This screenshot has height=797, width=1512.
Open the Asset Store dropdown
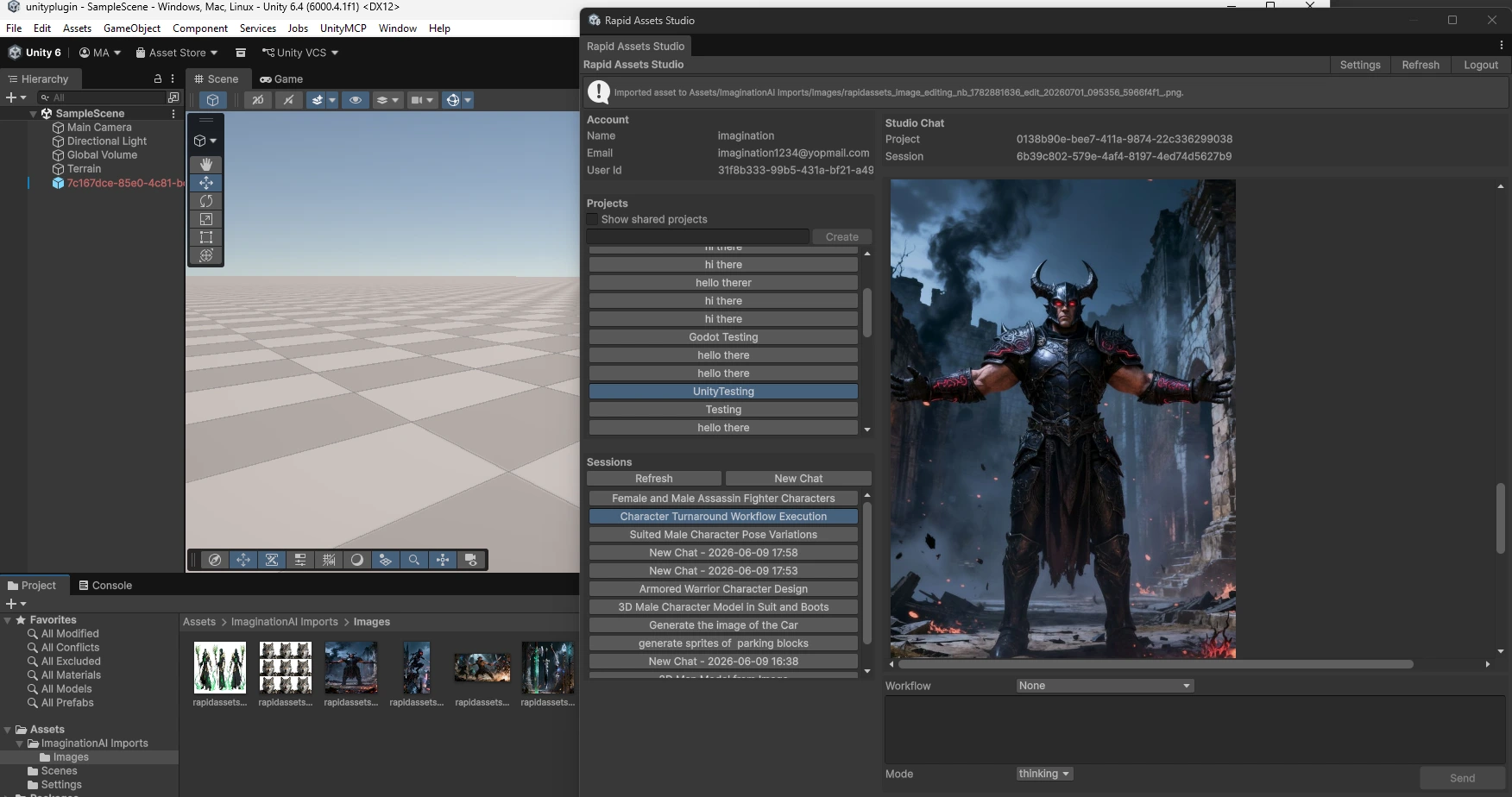(177, 53)
